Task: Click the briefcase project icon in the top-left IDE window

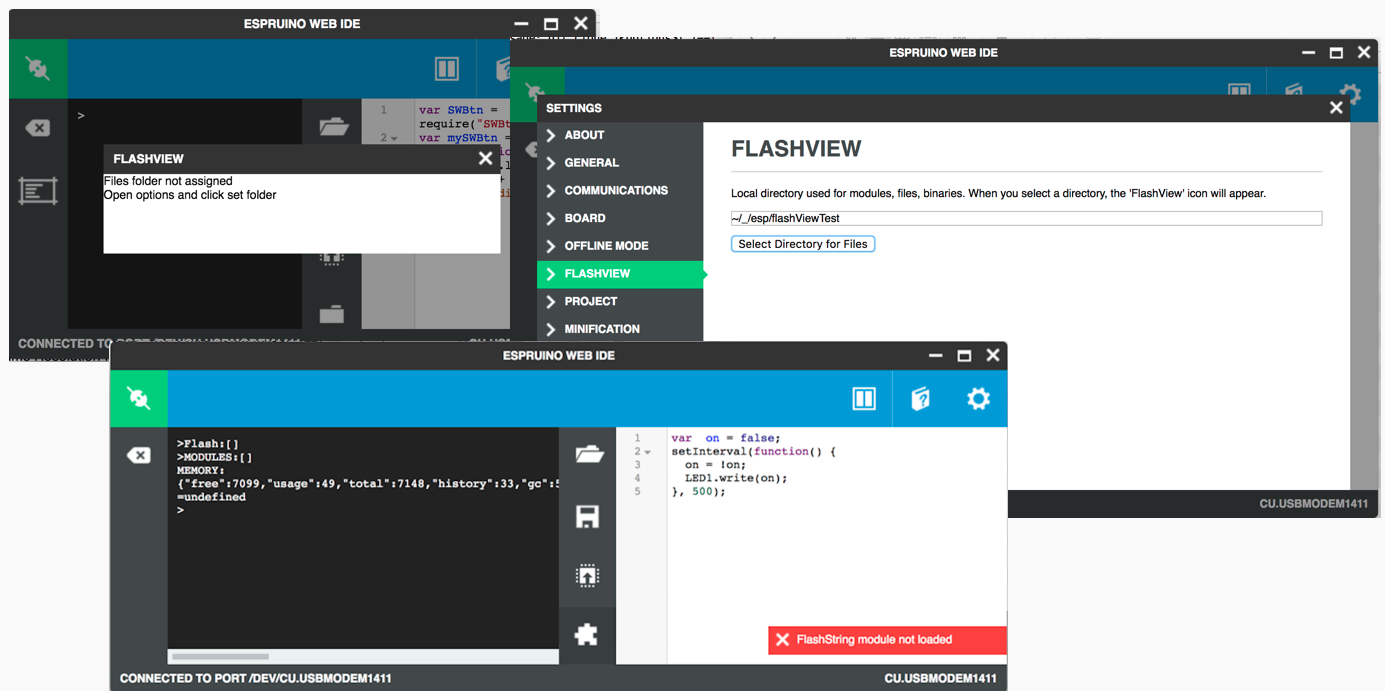Action: (x=332, y=314)
